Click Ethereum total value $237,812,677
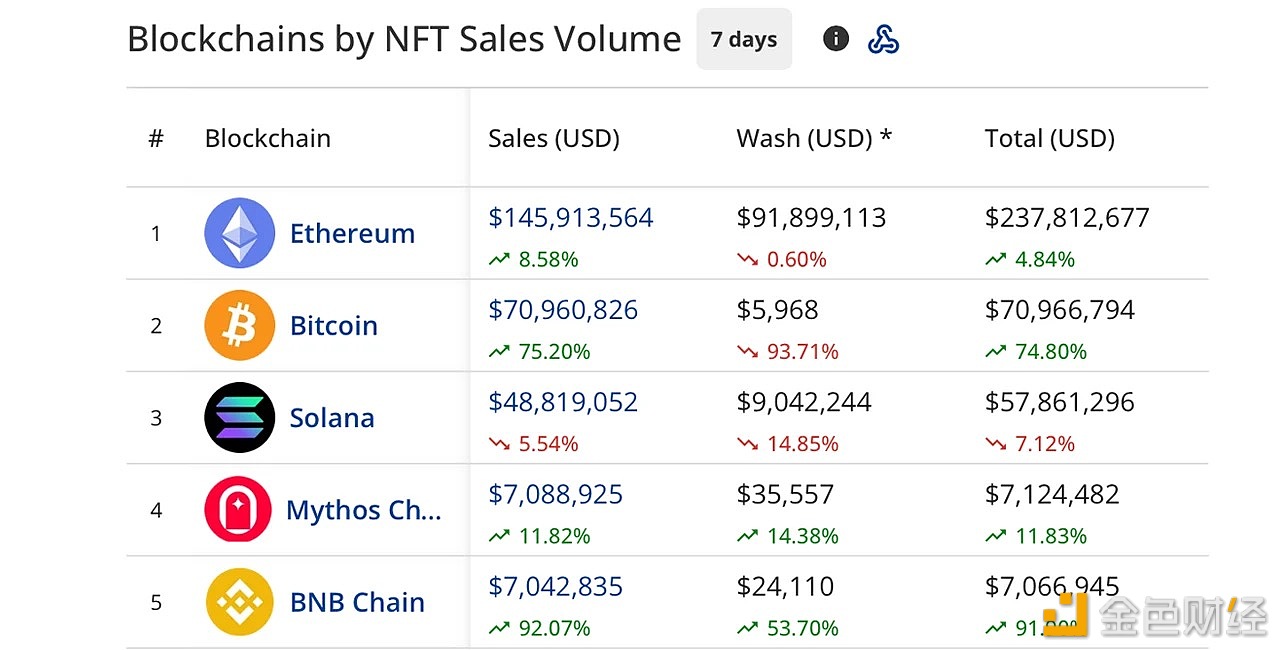 [1067, 218]
